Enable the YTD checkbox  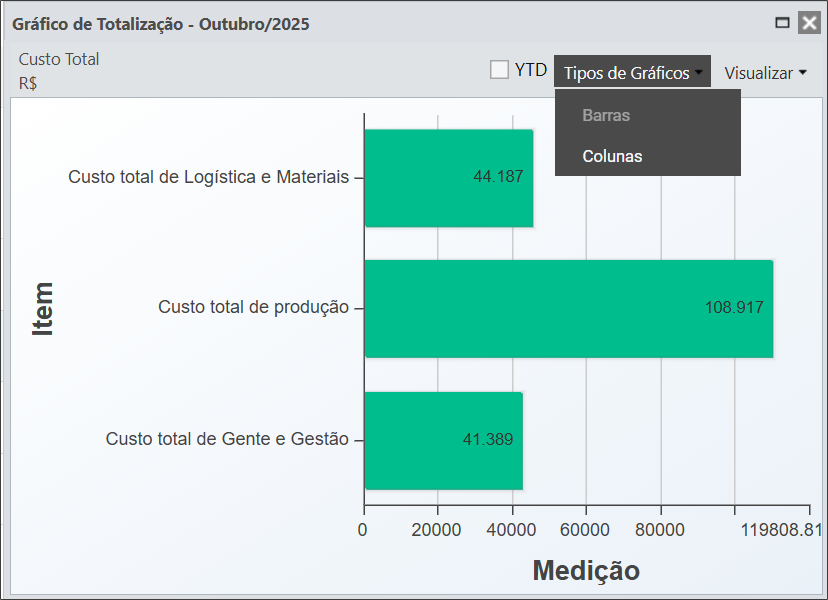point(499,70)
